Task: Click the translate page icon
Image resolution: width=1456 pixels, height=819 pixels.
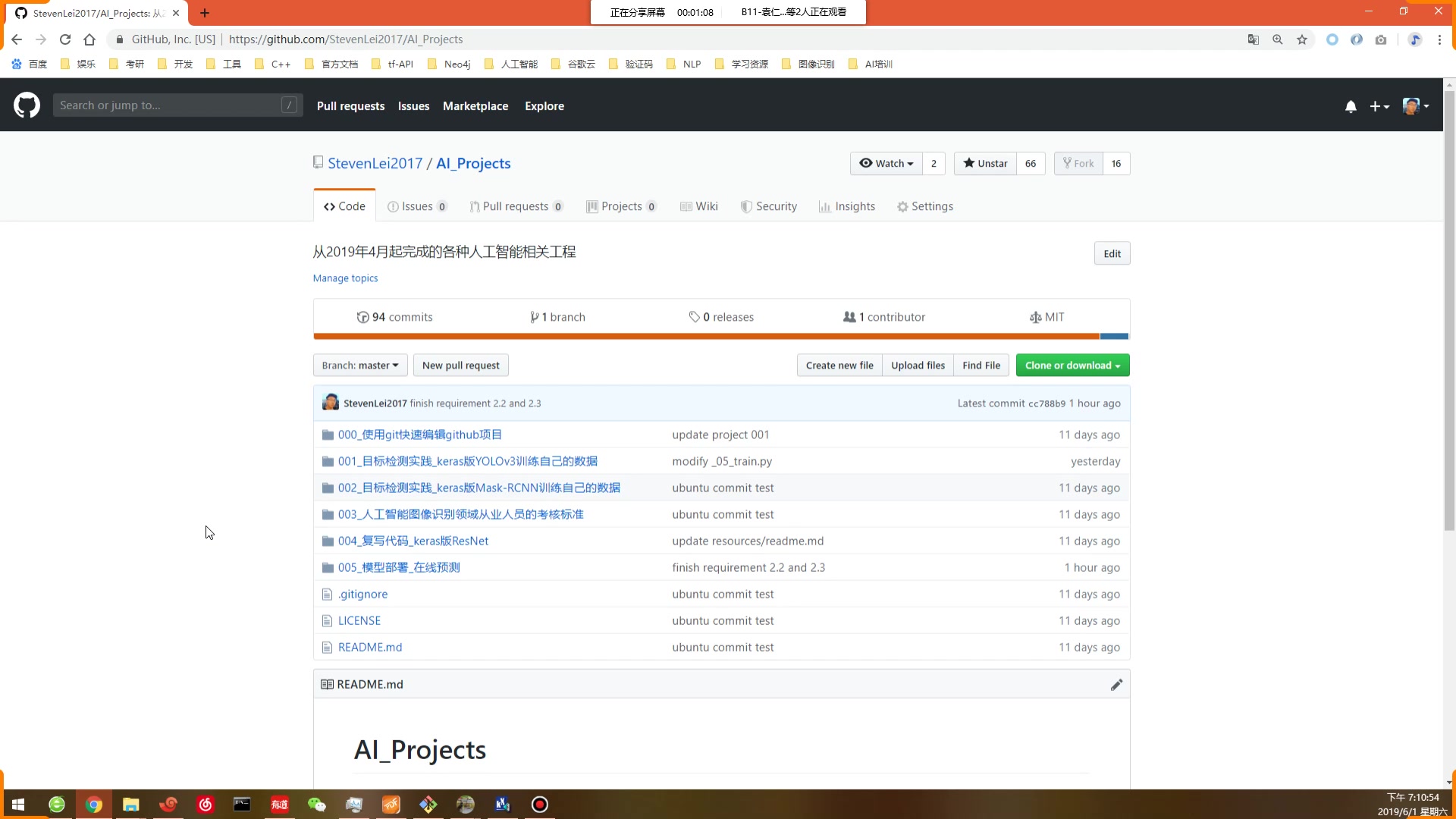Action: 1254,39
